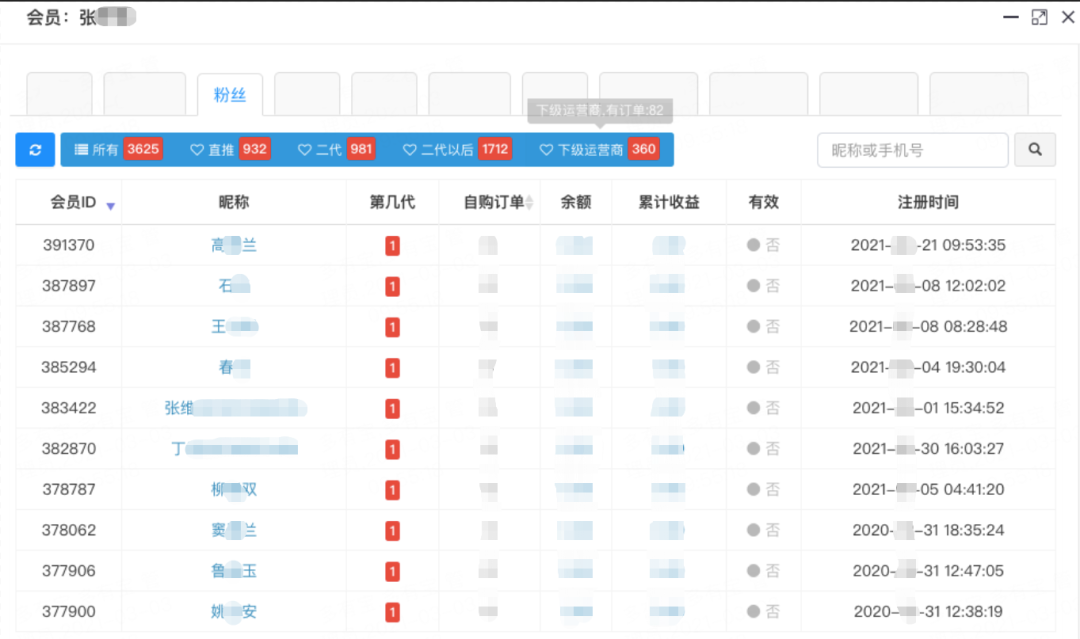Switch to the 粉丝 tab
This screenshot has width=1080, height=639.
[230, 95]
